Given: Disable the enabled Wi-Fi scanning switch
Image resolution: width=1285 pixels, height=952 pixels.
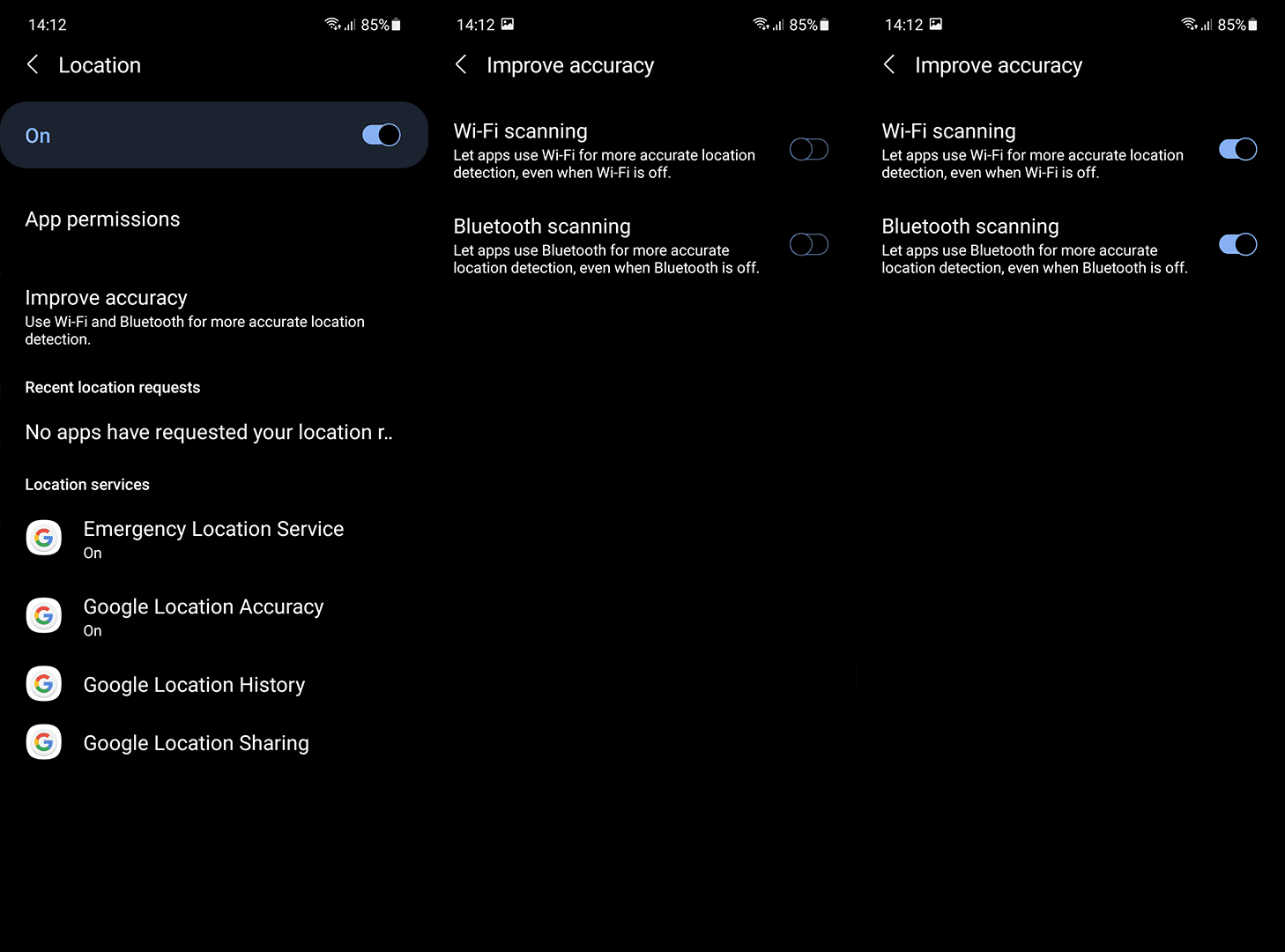Looking at the screenshot, I should click(x=1237, y=149).
